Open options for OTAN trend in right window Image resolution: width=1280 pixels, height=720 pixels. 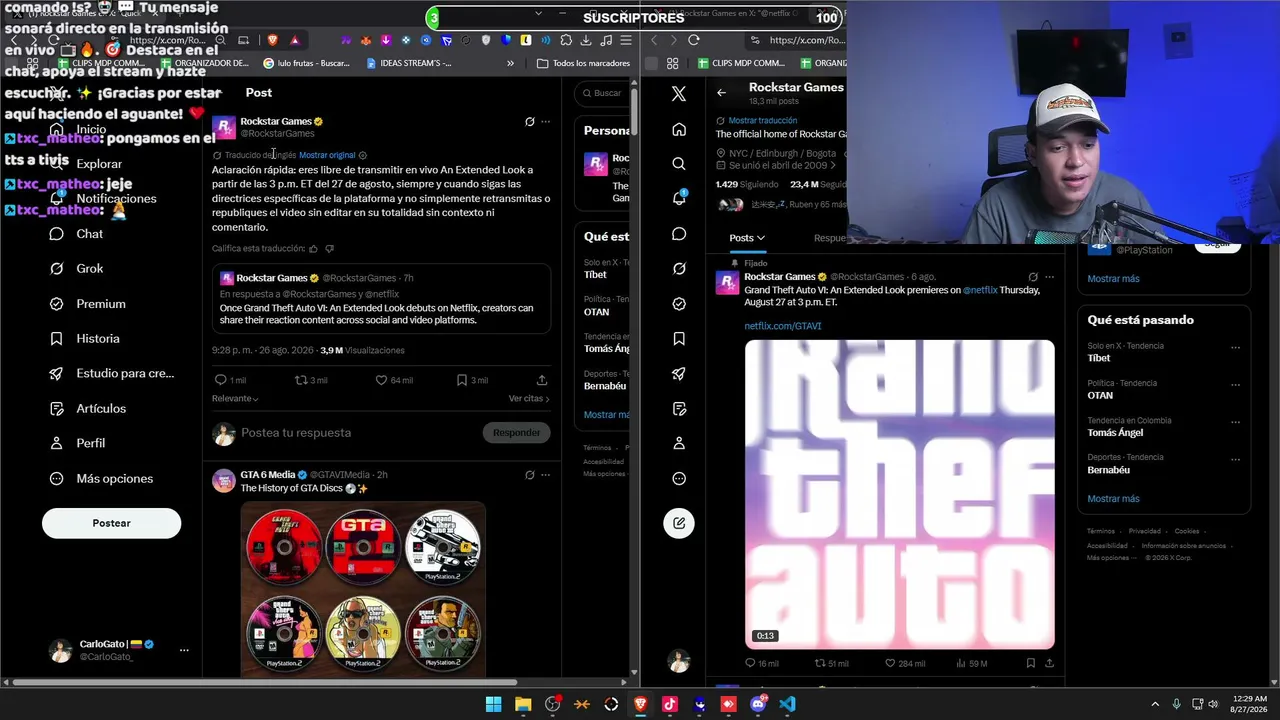[x=1235, y=385]
